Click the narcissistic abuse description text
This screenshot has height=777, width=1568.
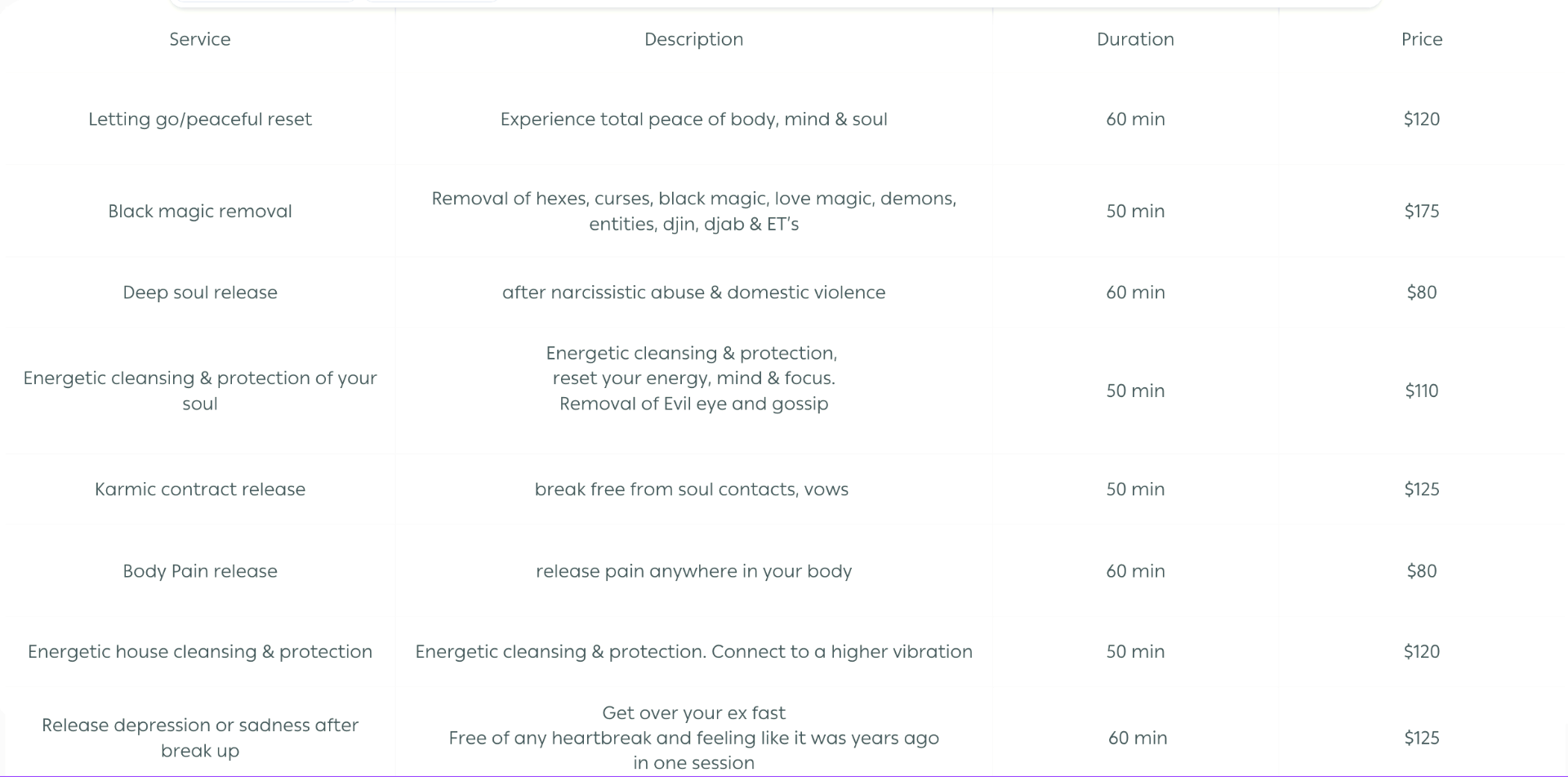(693, 292)
